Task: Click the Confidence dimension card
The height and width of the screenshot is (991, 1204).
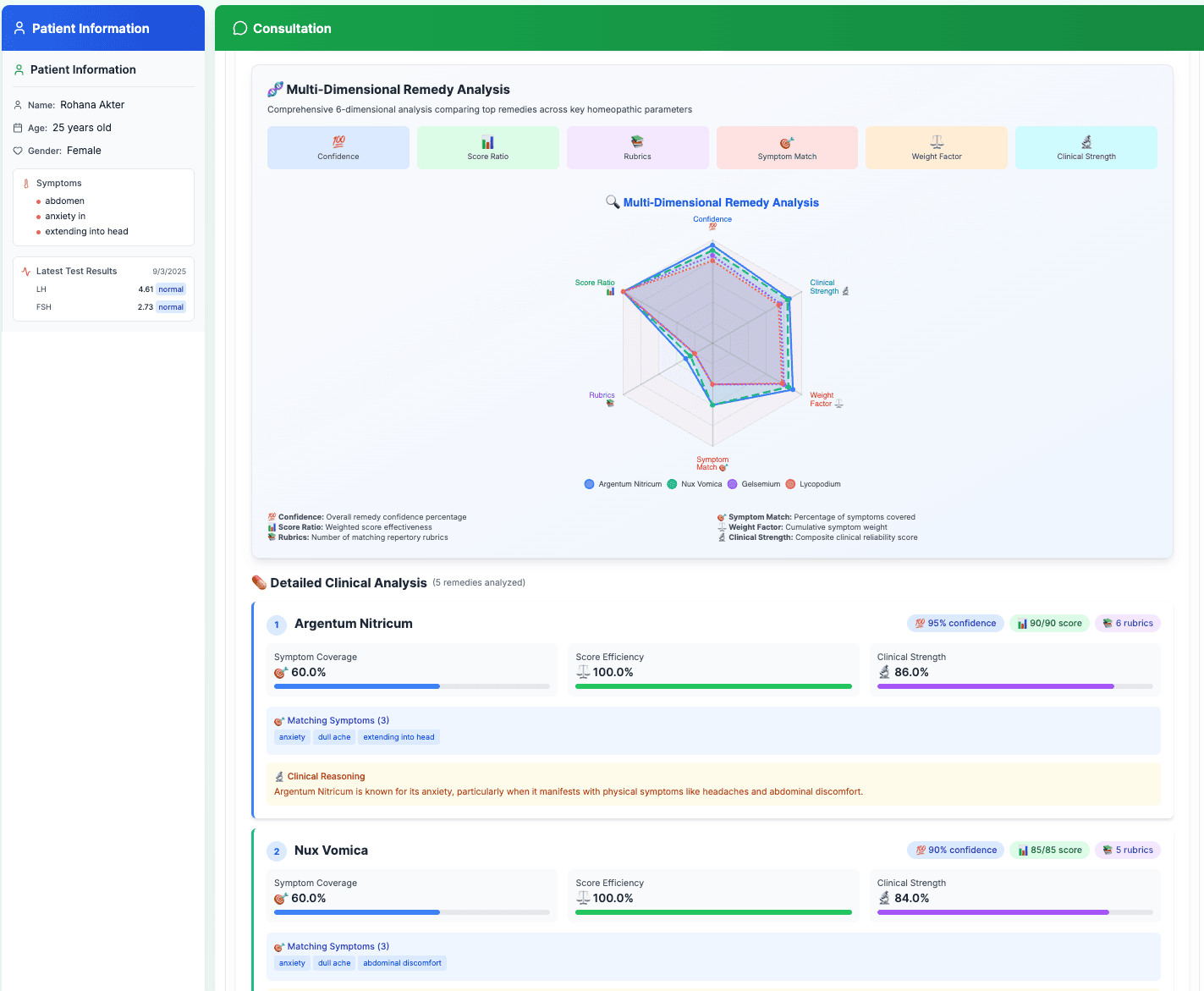Action: pos(338,148)
